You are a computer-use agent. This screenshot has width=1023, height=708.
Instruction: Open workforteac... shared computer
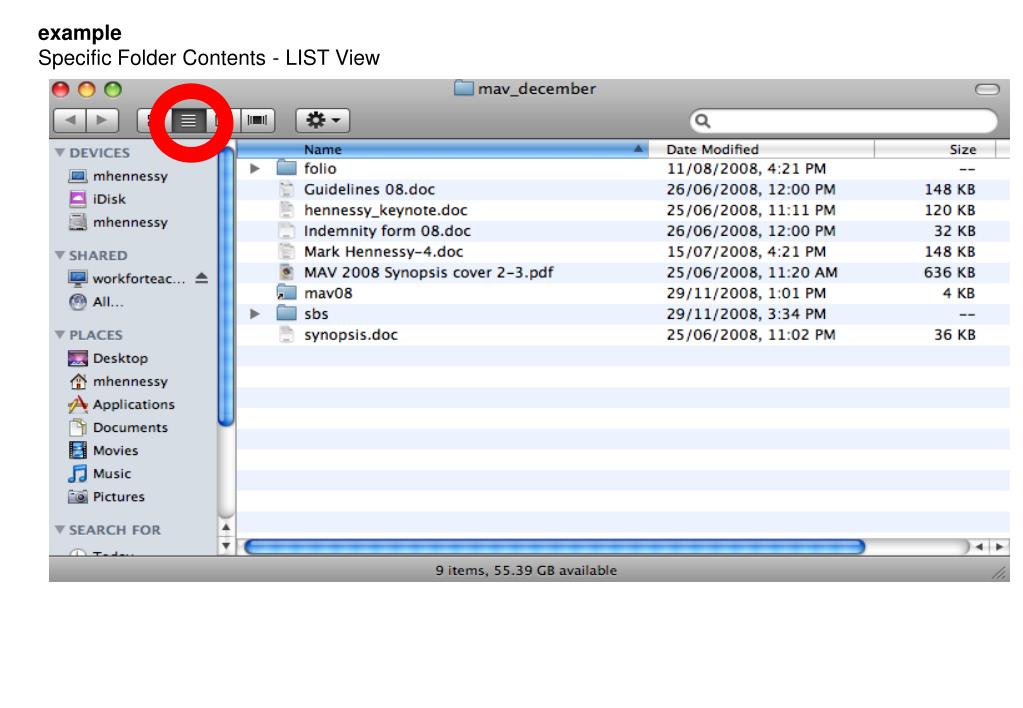coord(127,279)
